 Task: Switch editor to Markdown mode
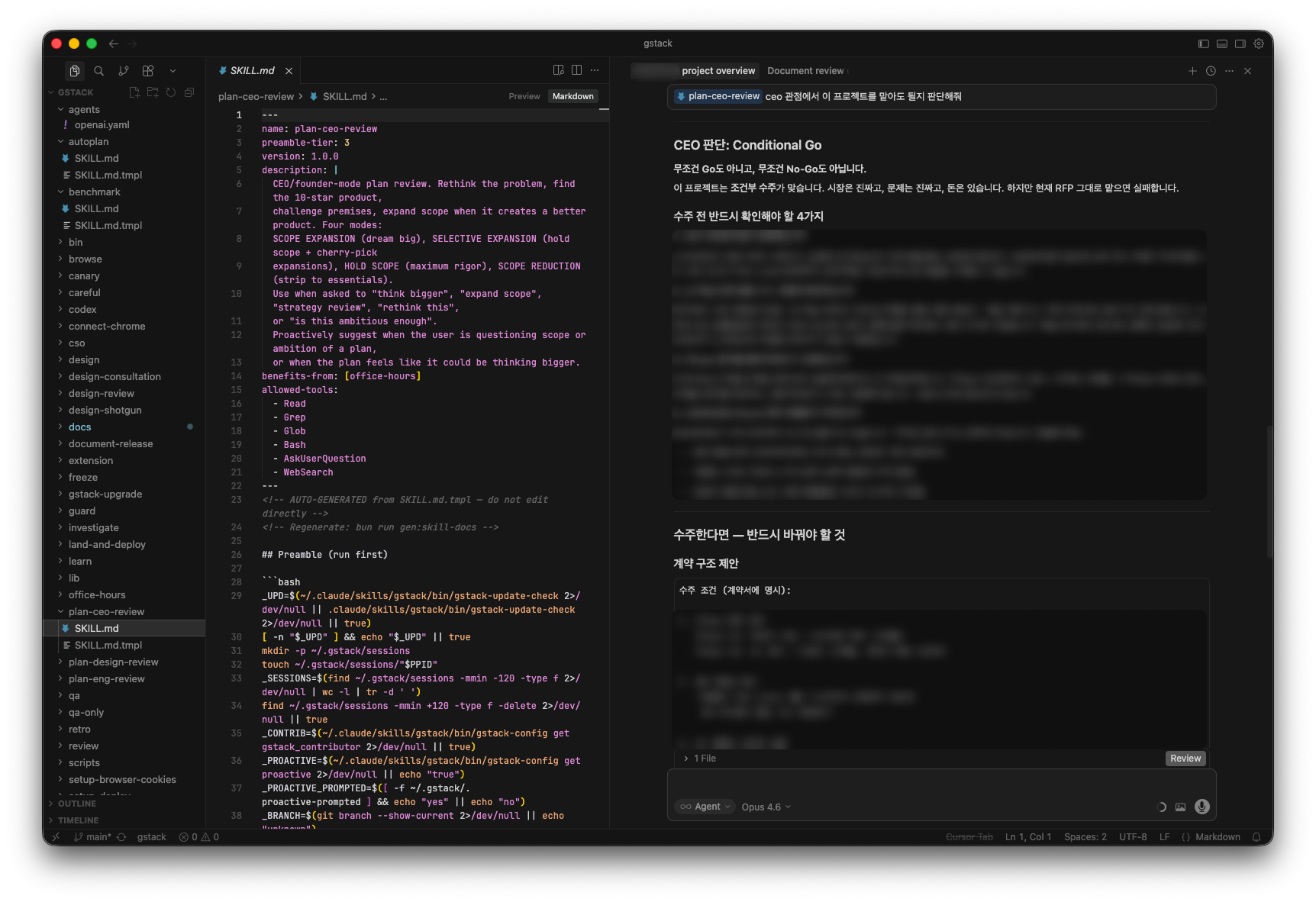573,96
